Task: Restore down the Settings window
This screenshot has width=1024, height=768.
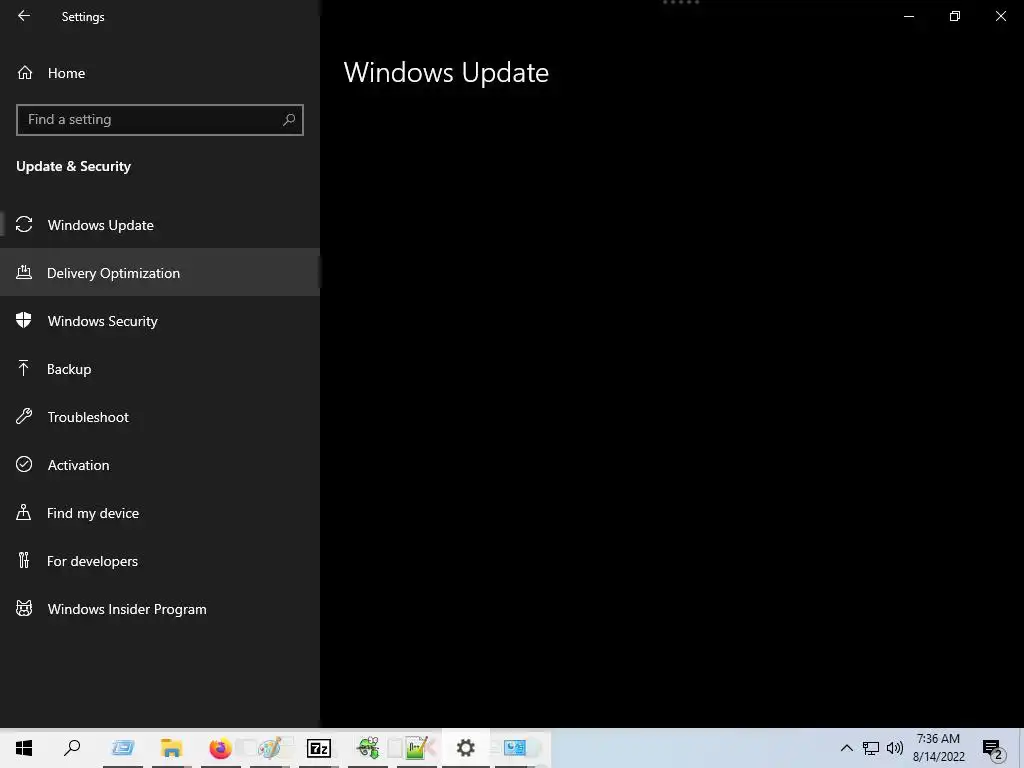Action: 955,16
